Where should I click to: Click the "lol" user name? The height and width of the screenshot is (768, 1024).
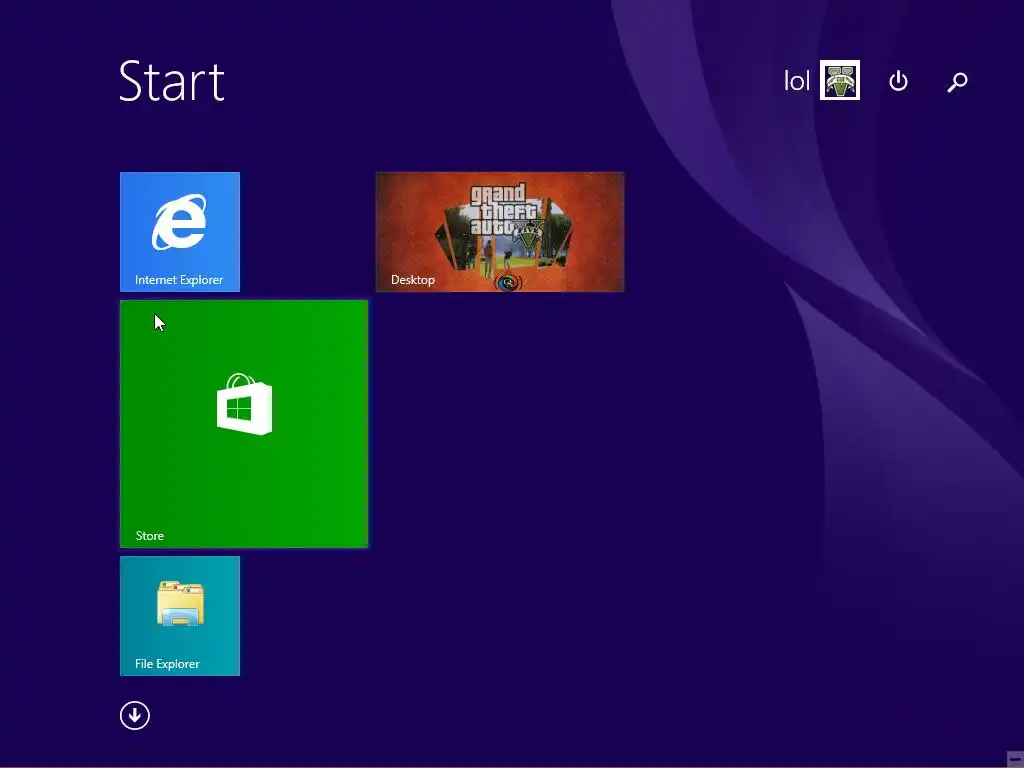[797, 81]
